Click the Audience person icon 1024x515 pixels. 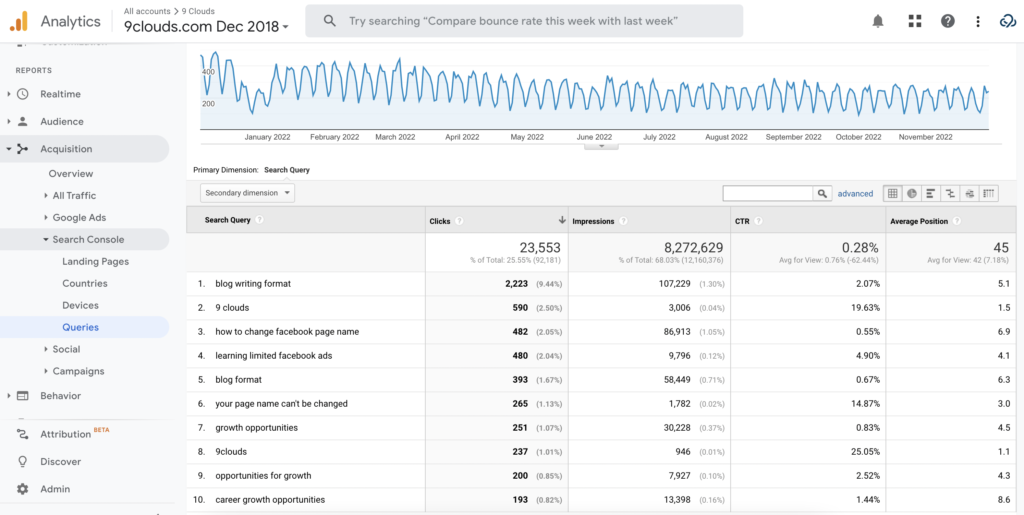pos(23,121)
